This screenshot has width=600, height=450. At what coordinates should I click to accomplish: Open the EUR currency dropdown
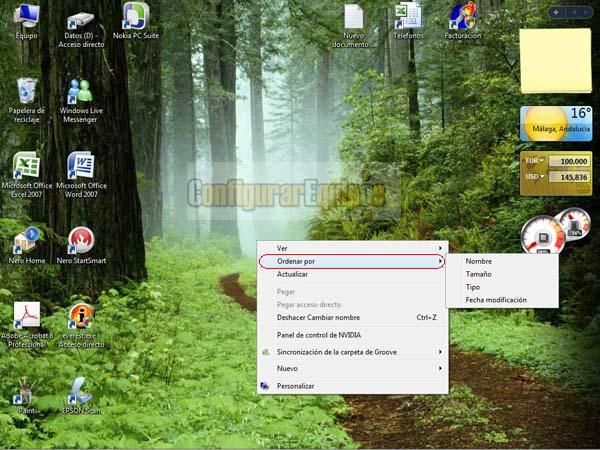tap(535, 161)
